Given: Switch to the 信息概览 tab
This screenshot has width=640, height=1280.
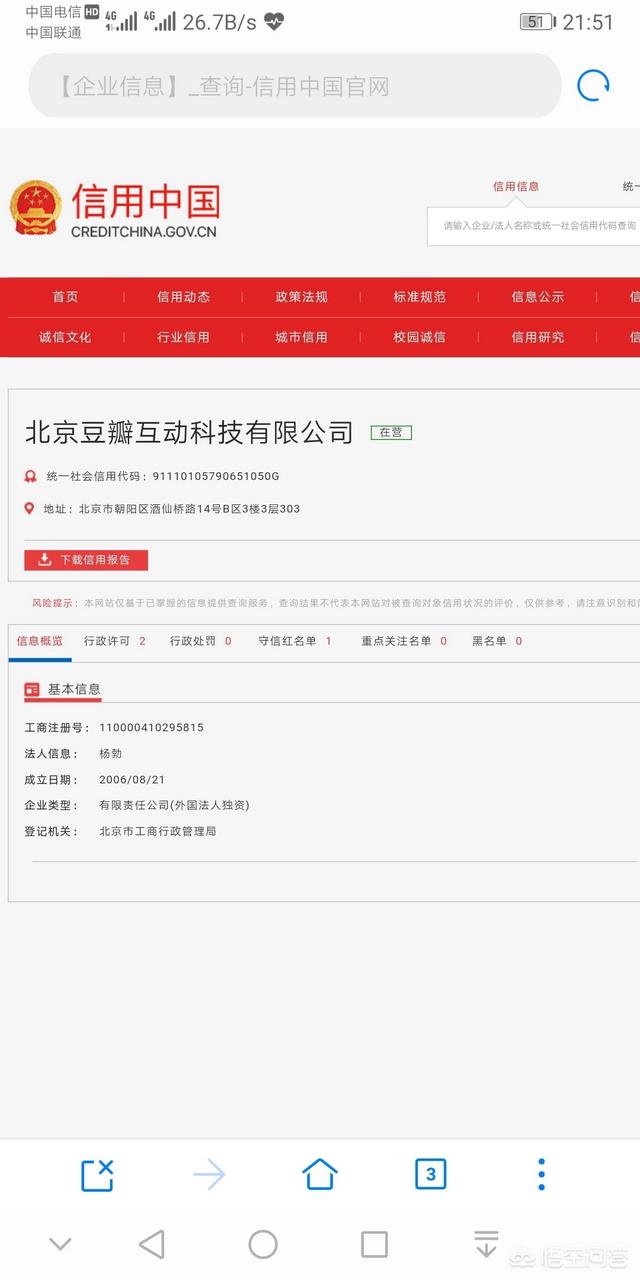Looking at the screenshot, I should [x=40, y=641].
